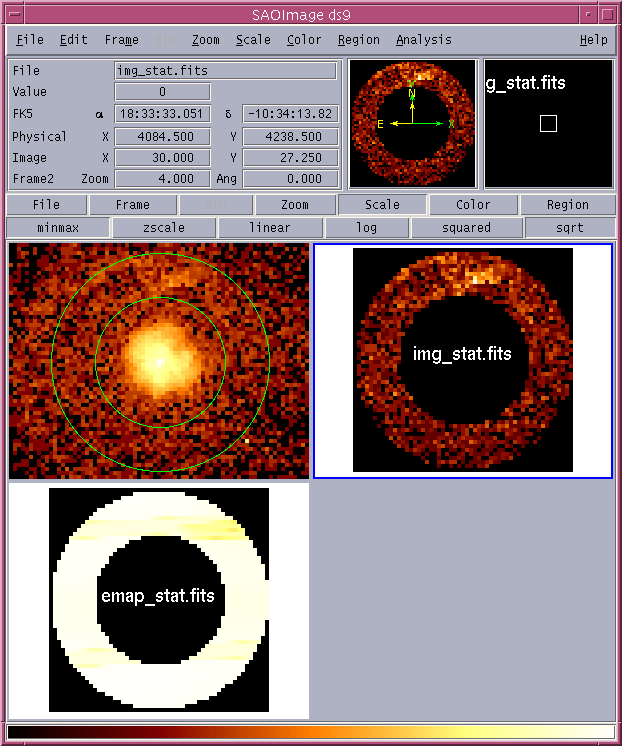Viewport: 622px width, 746px height.
Task: Open the Help menu
Action: [593, 40]
